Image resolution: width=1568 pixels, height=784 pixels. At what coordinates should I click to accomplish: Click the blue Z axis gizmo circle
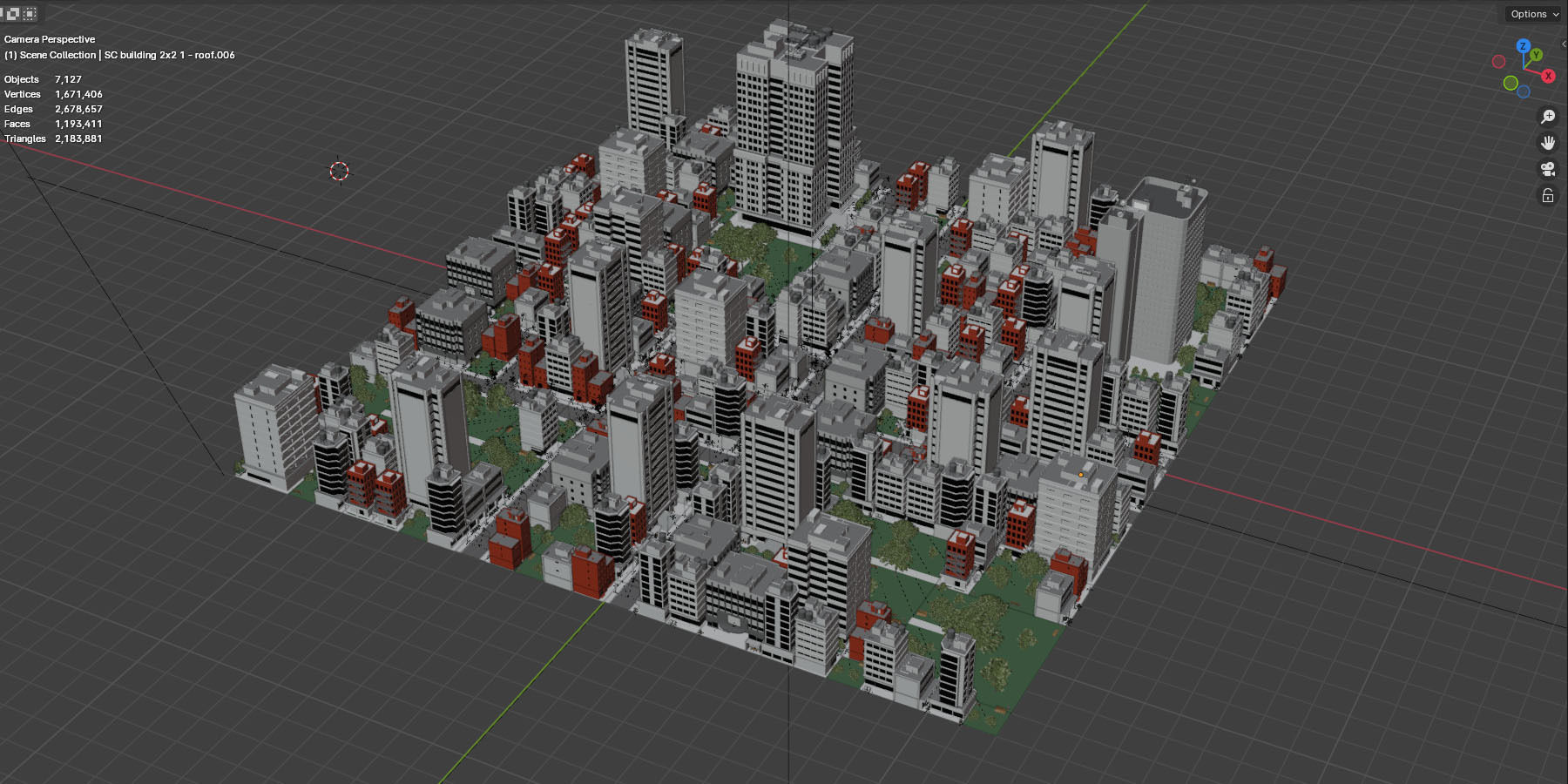pos(1523,46)
